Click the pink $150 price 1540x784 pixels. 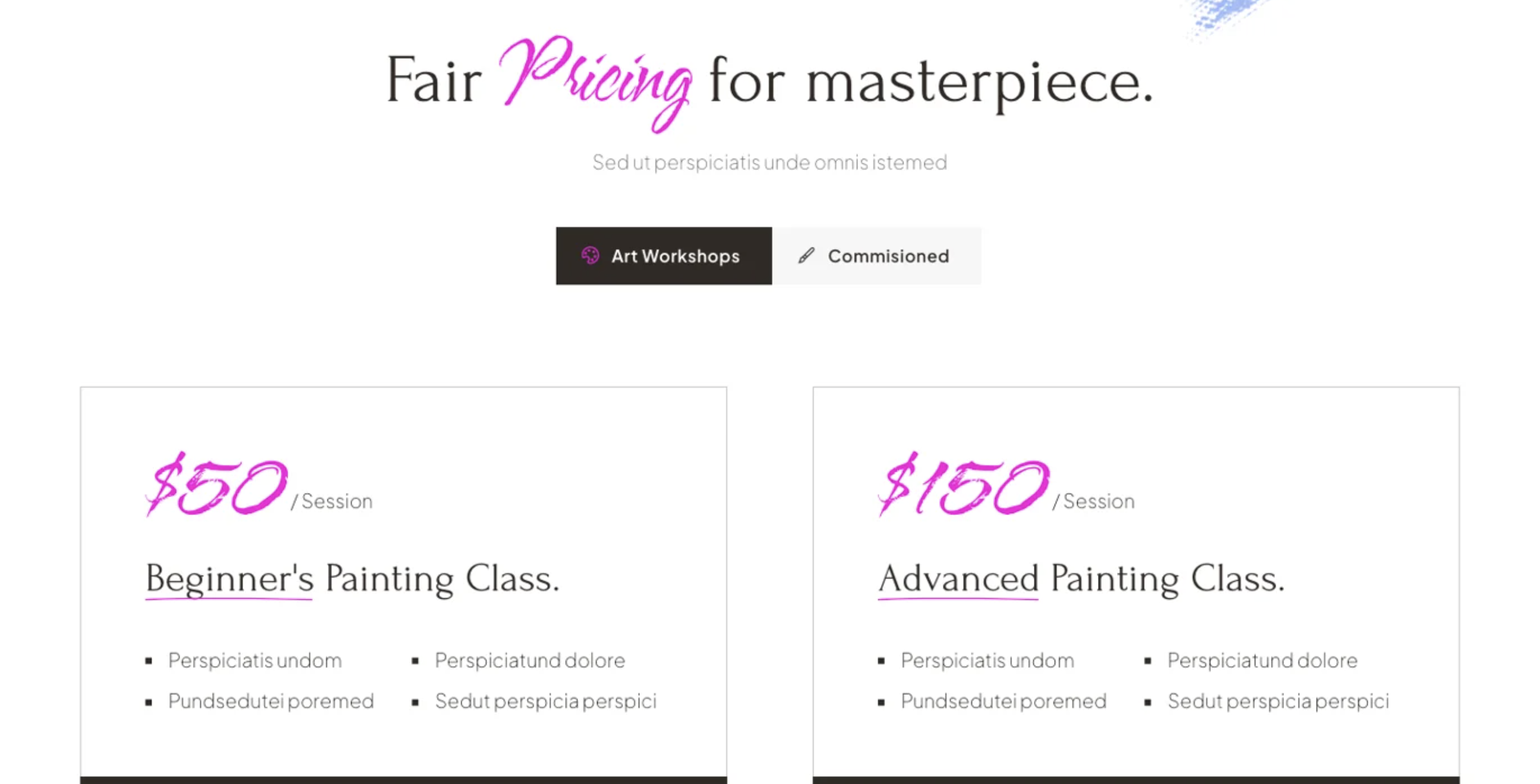tap(963, 485)
